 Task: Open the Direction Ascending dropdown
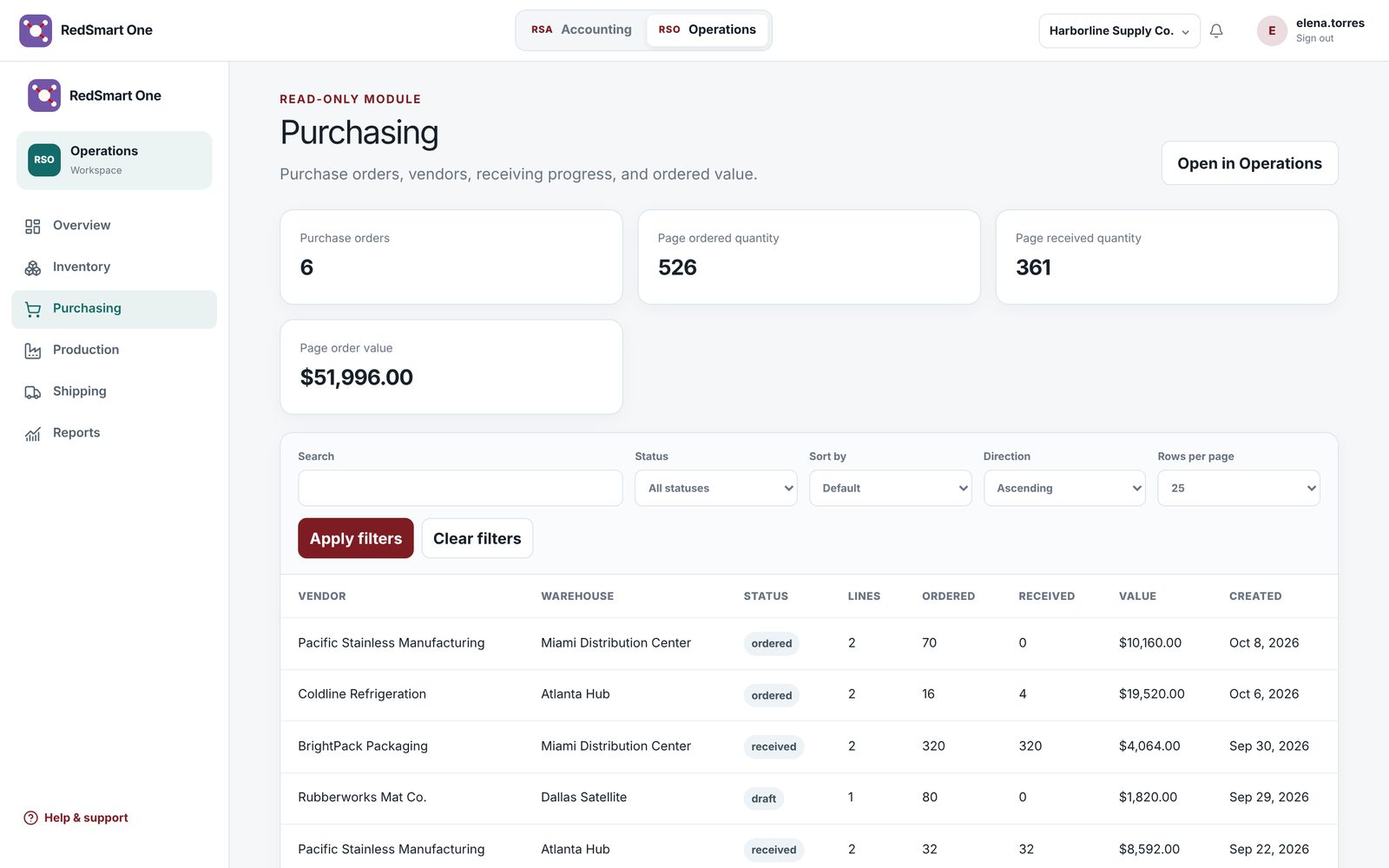pyautogui.click(x=1064, y=488)
